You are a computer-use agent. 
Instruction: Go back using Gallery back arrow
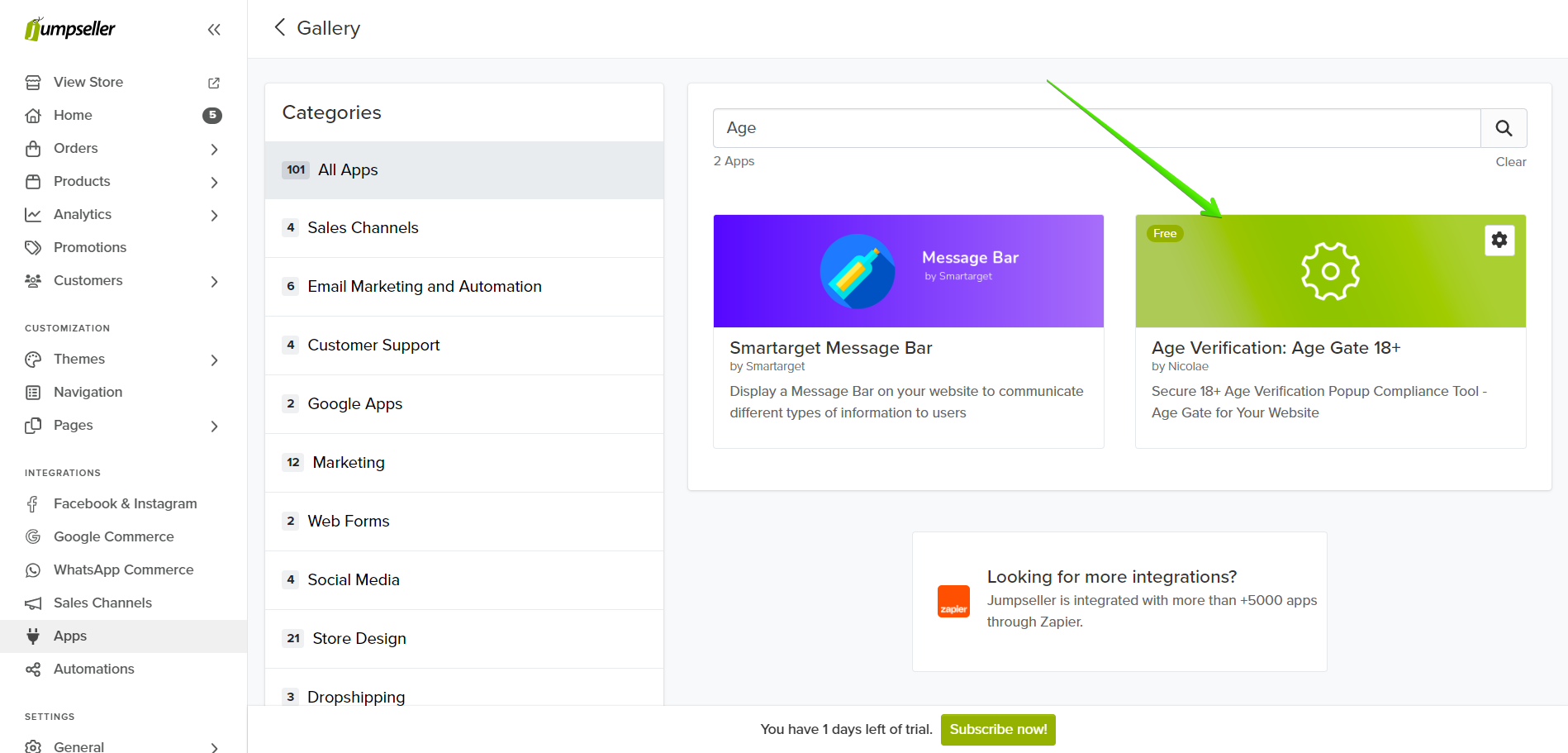(x=280, y=28)
